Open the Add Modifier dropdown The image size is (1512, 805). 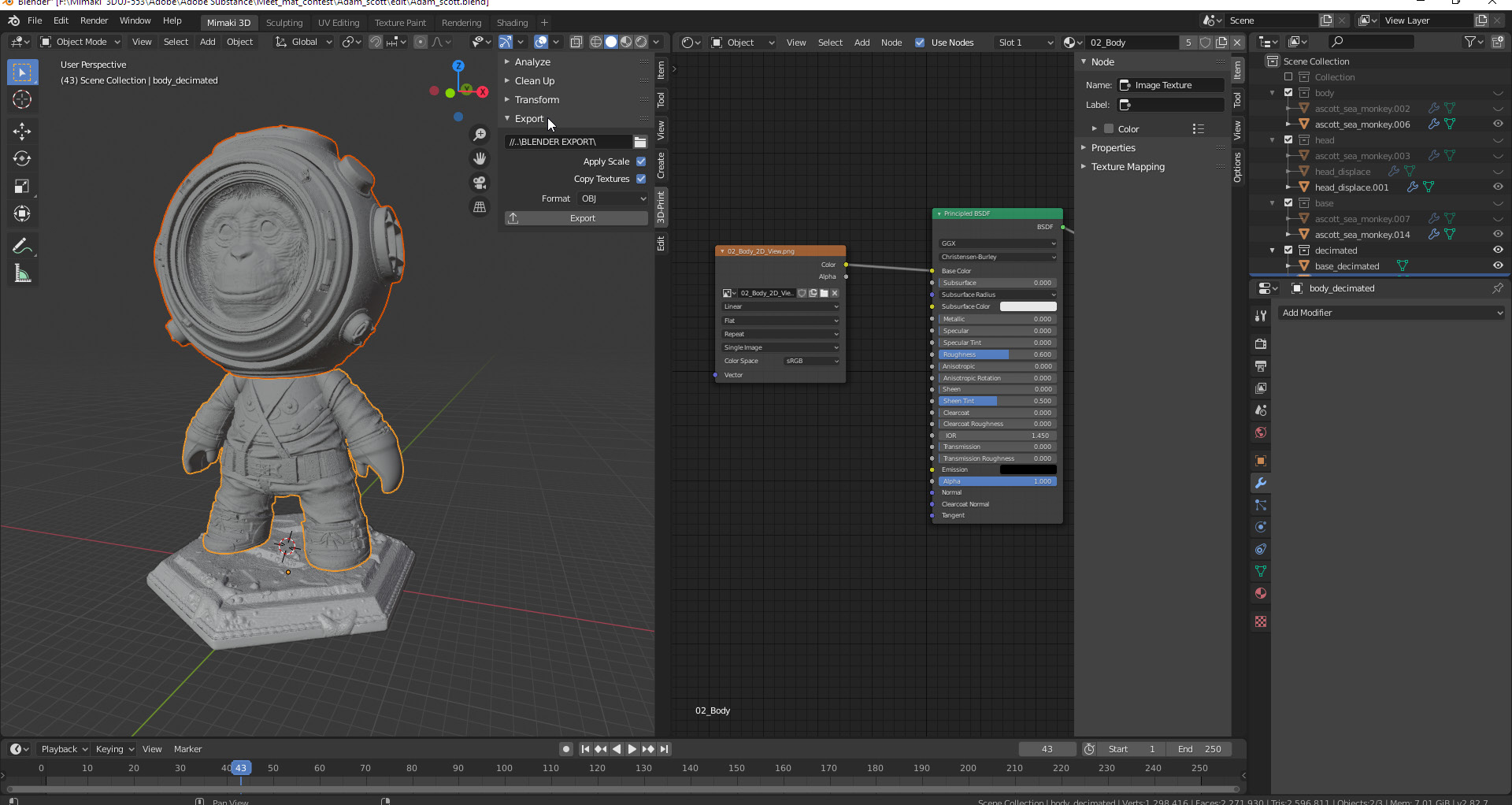[x=1392, y=313]
